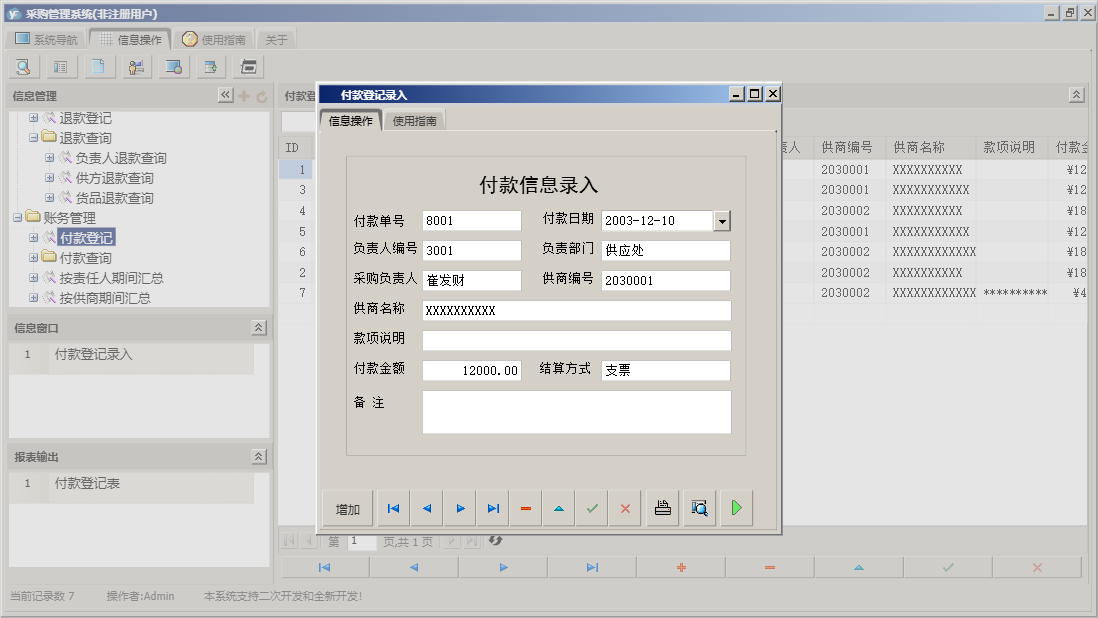Switch to the 系统导航 tab
This screenshot has height=618, width=1098.
click(46, 38)
